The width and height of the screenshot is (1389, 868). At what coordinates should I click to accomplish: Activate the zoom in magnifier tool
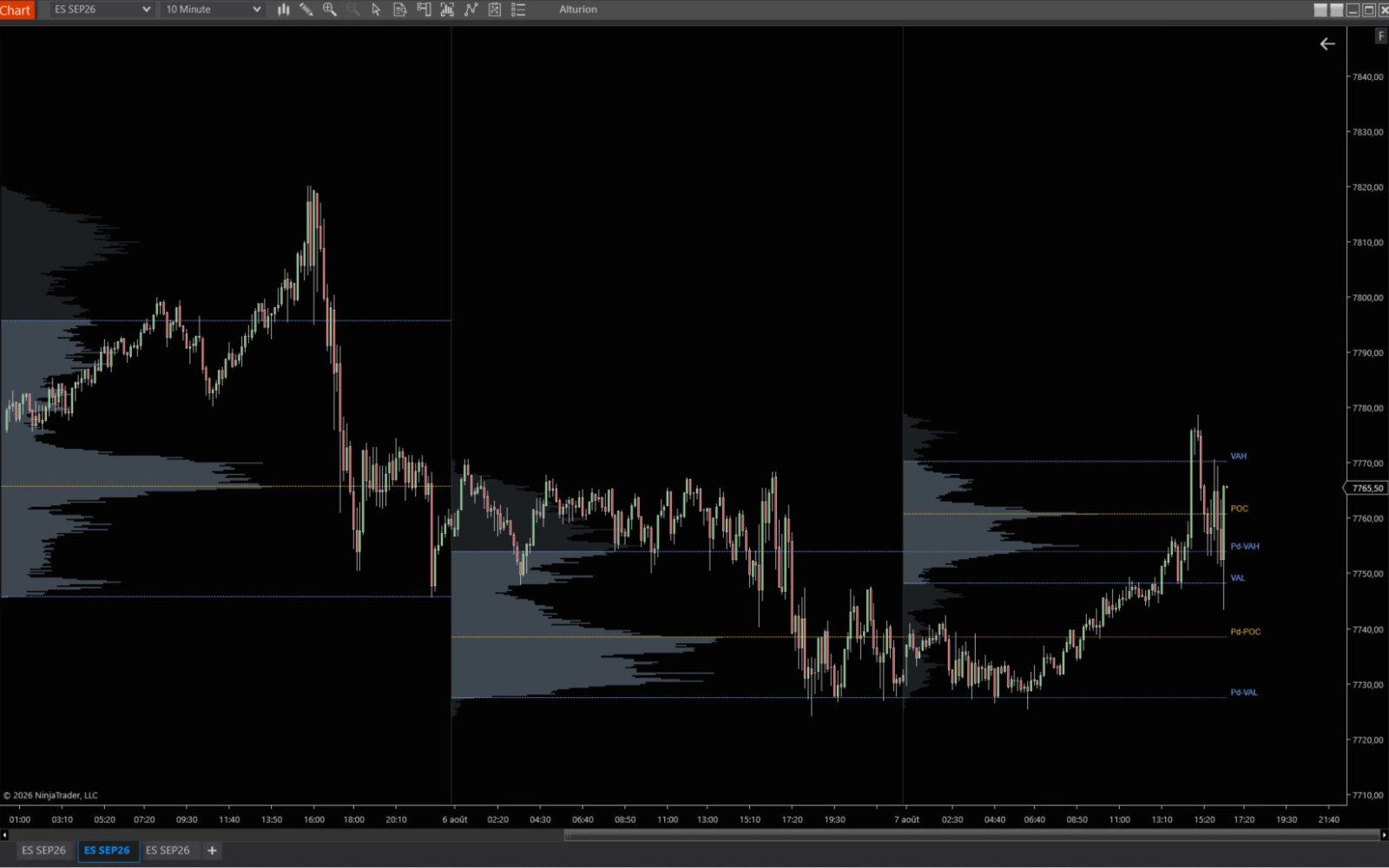point(330,10)
